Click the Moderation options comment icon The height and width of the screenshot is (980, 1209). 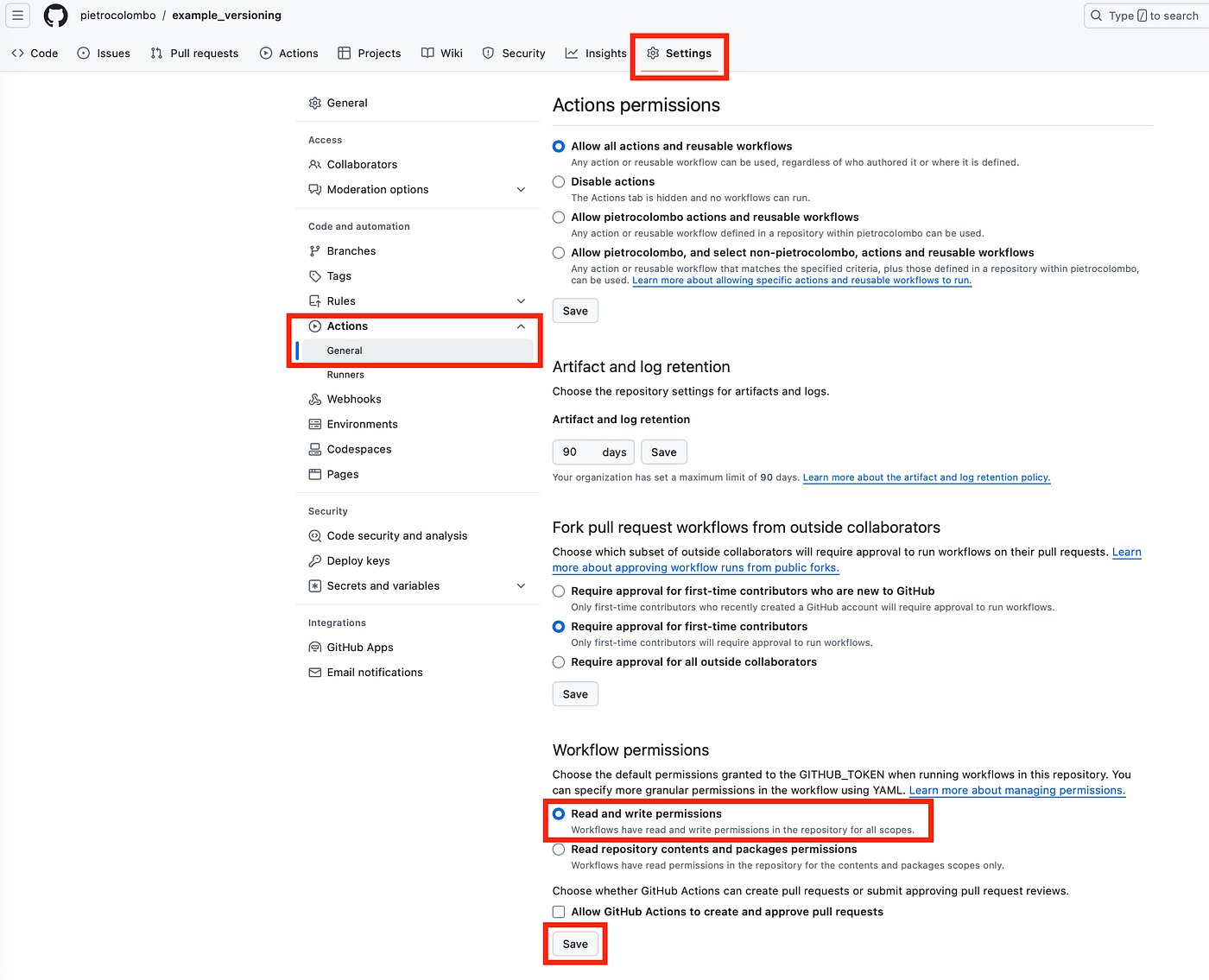coord(315,189)
